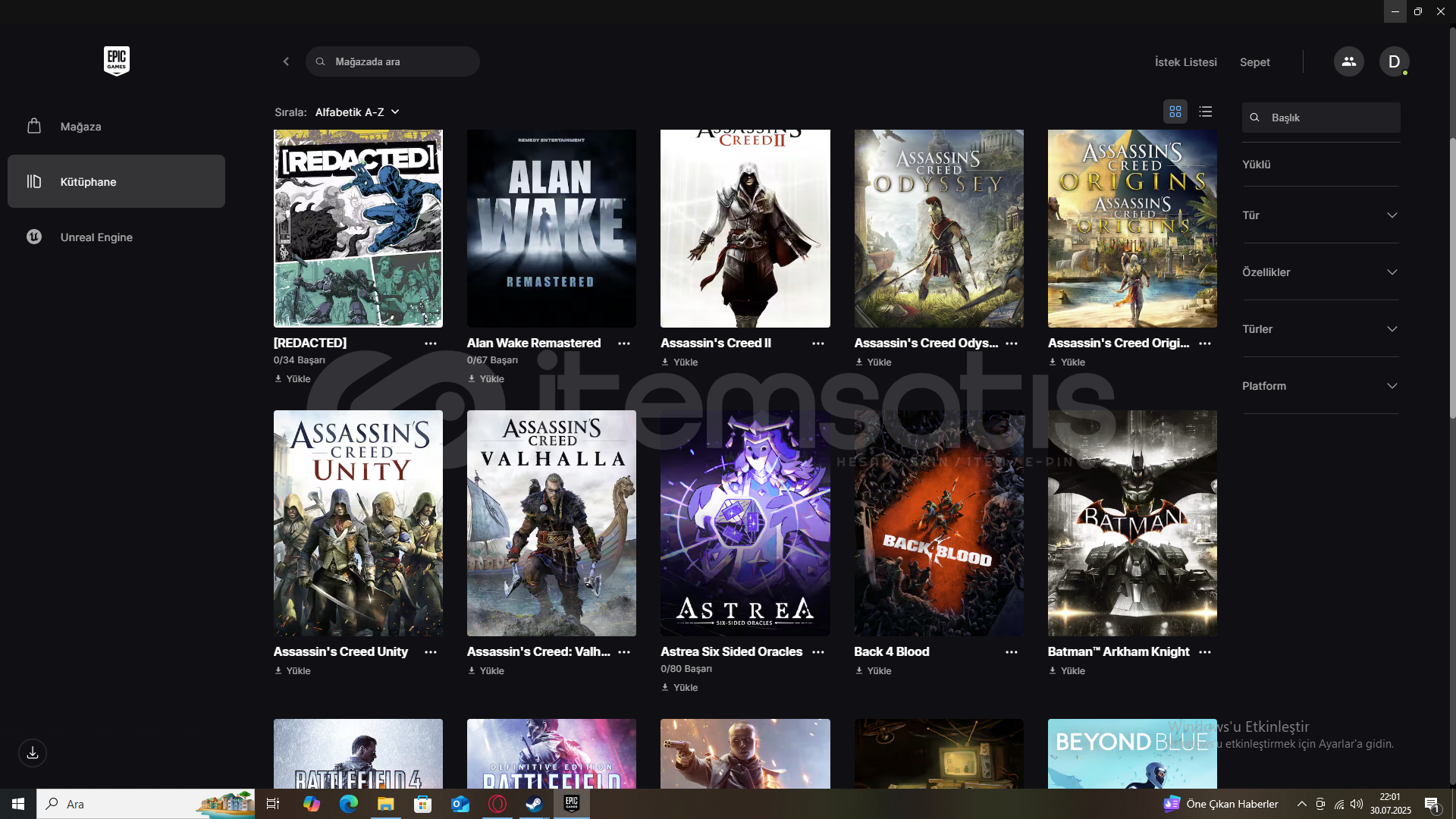The width and height of the screenshot is (1456, 819).
Task: Open the Back 4 Blood cover
Action: pyautogui.click(x=939, y=523)
